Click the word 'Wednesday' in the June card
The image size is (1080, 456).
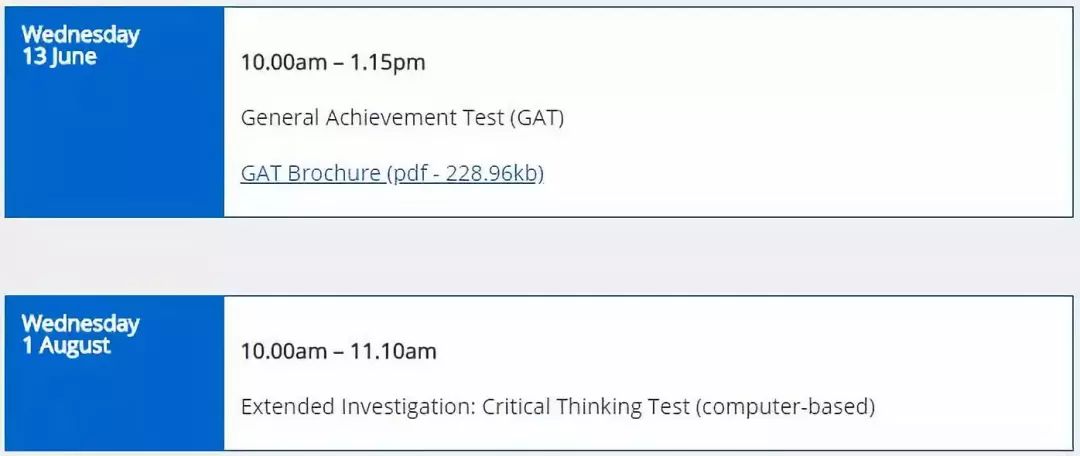(x=80, y=34)
